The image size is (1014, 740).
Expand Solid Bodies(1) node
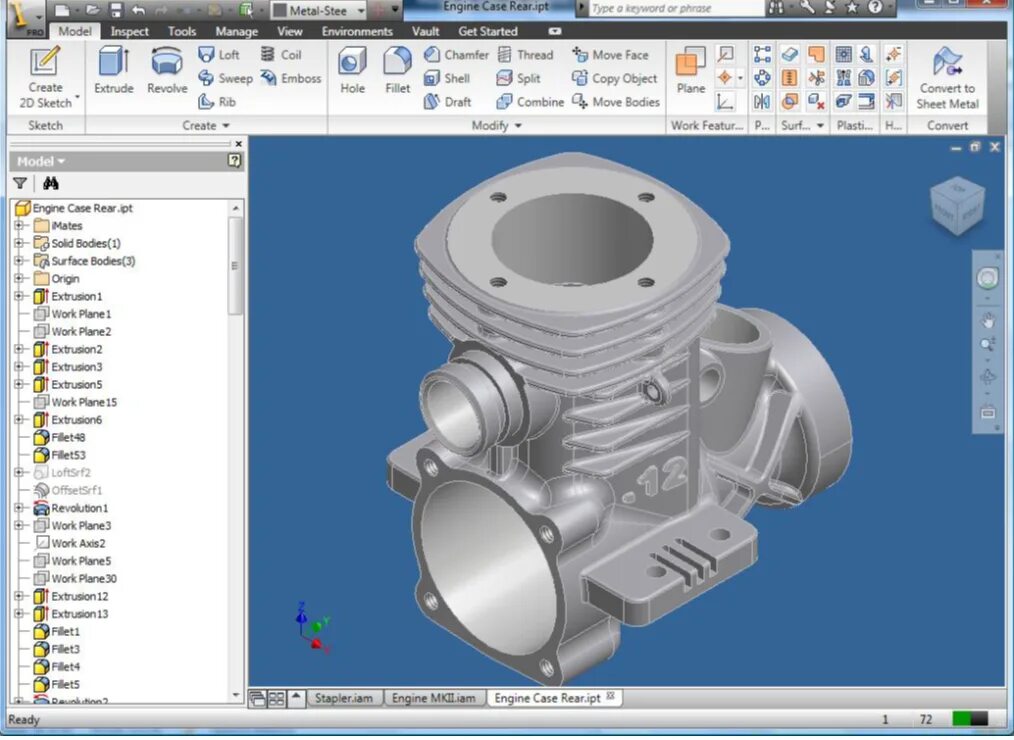coord(19,243)
